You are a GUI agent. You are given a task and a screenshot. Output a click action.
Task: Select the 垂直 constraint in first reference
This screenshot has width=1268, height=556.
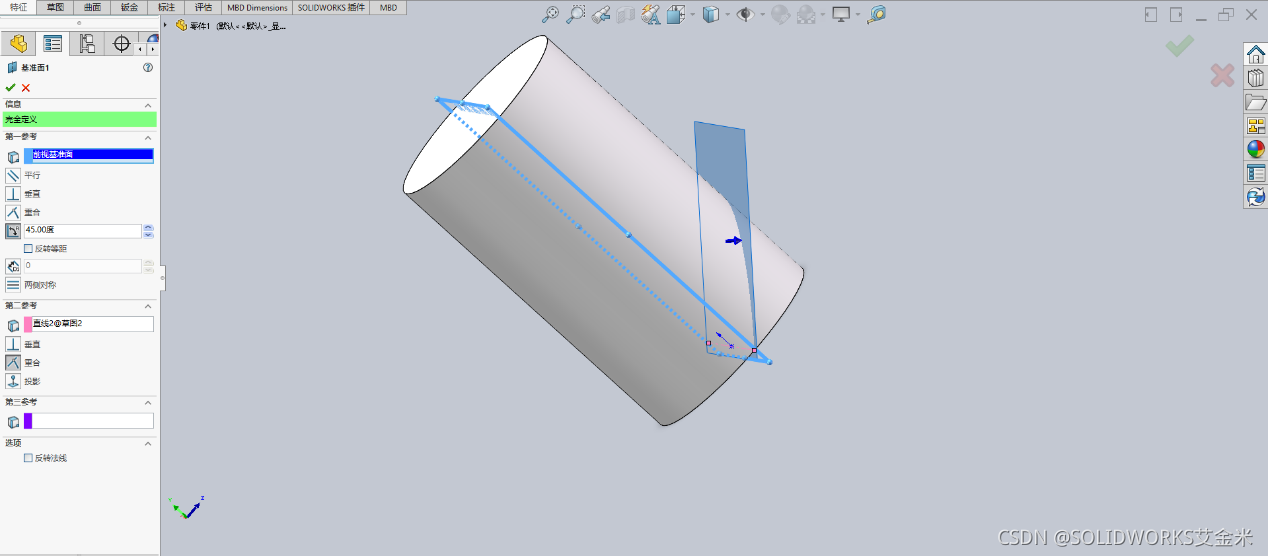point(13,193)
